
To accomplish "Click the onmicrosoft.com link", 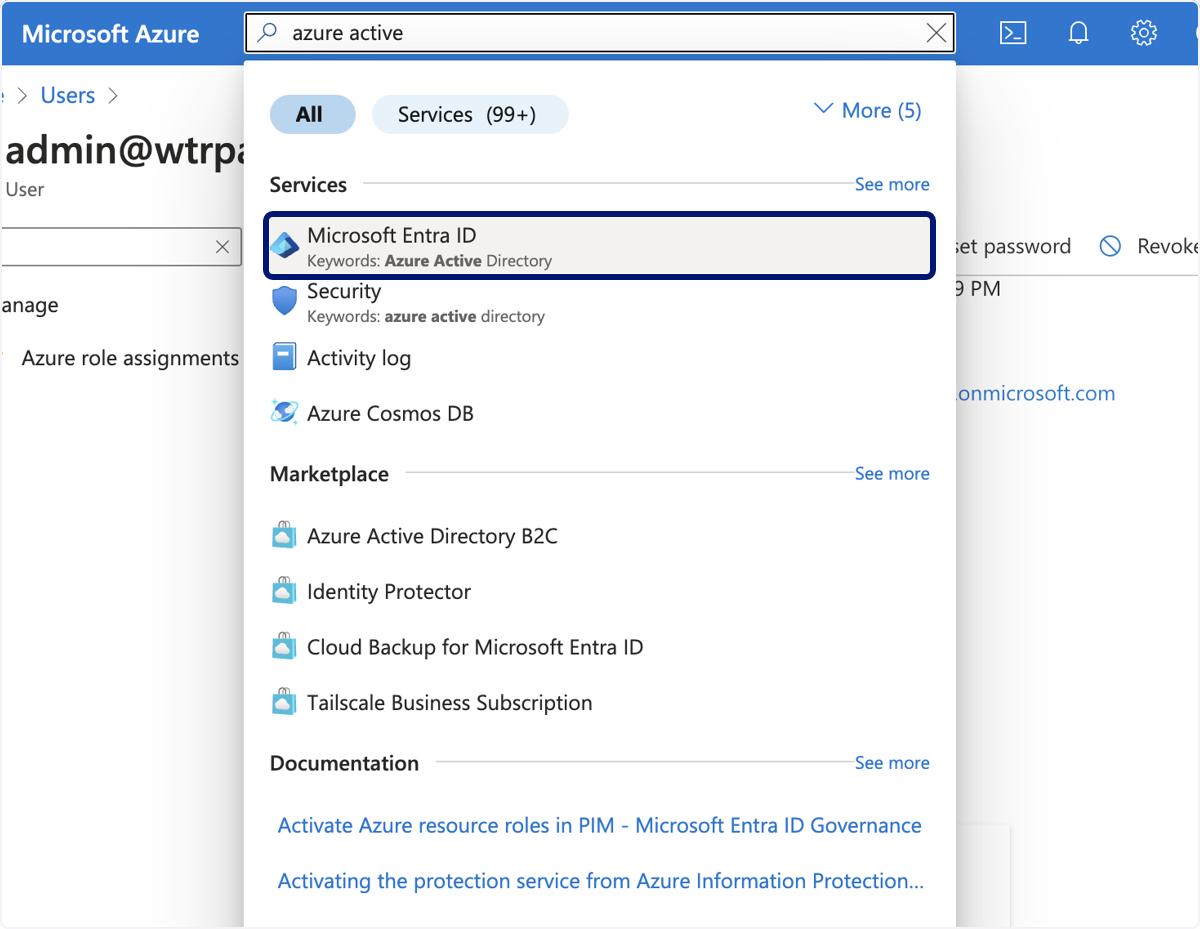I will (x=1035, y=393).
